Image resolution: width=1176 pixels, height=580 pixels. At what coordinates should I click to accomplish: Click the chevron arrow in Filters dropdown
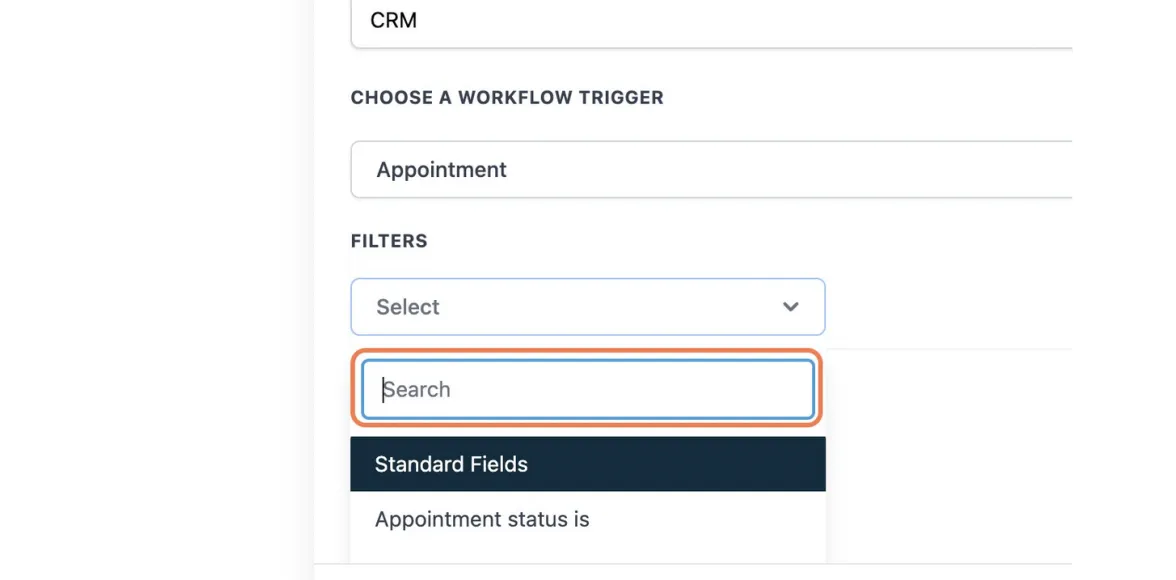click(790, 307)
